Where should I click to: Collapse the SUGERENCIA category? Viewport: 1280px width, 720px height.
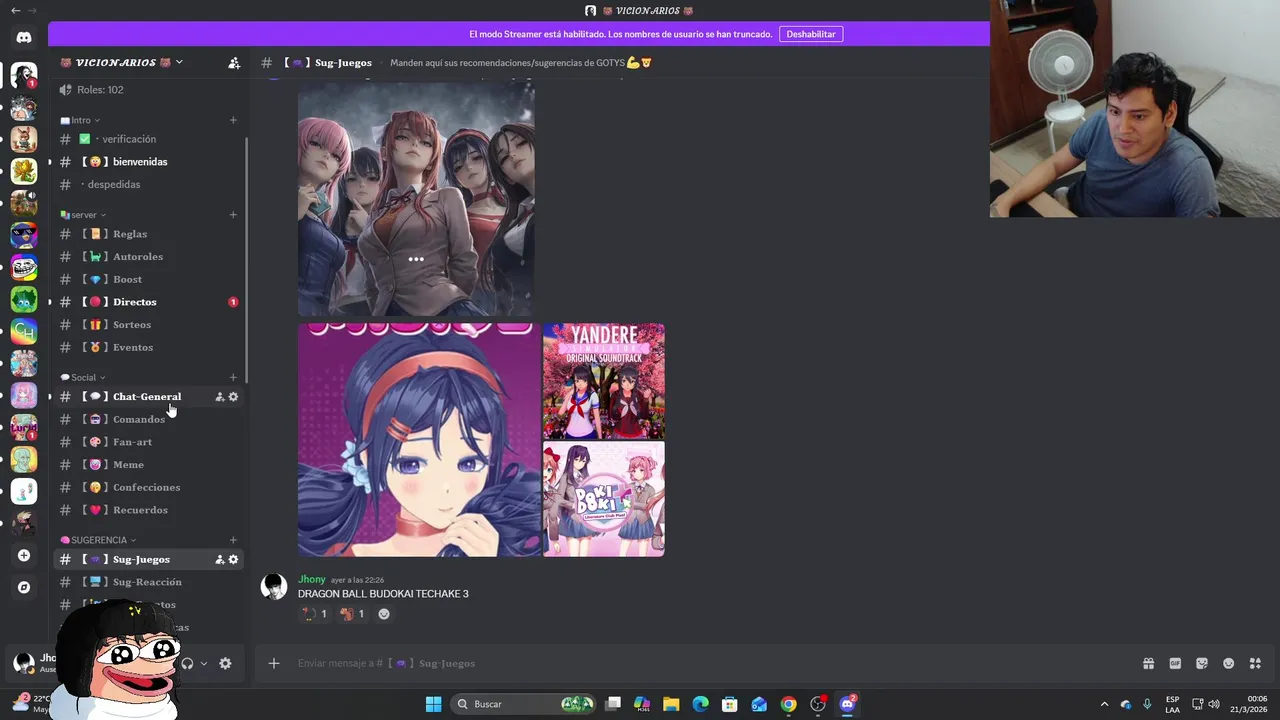pos(98,540)
